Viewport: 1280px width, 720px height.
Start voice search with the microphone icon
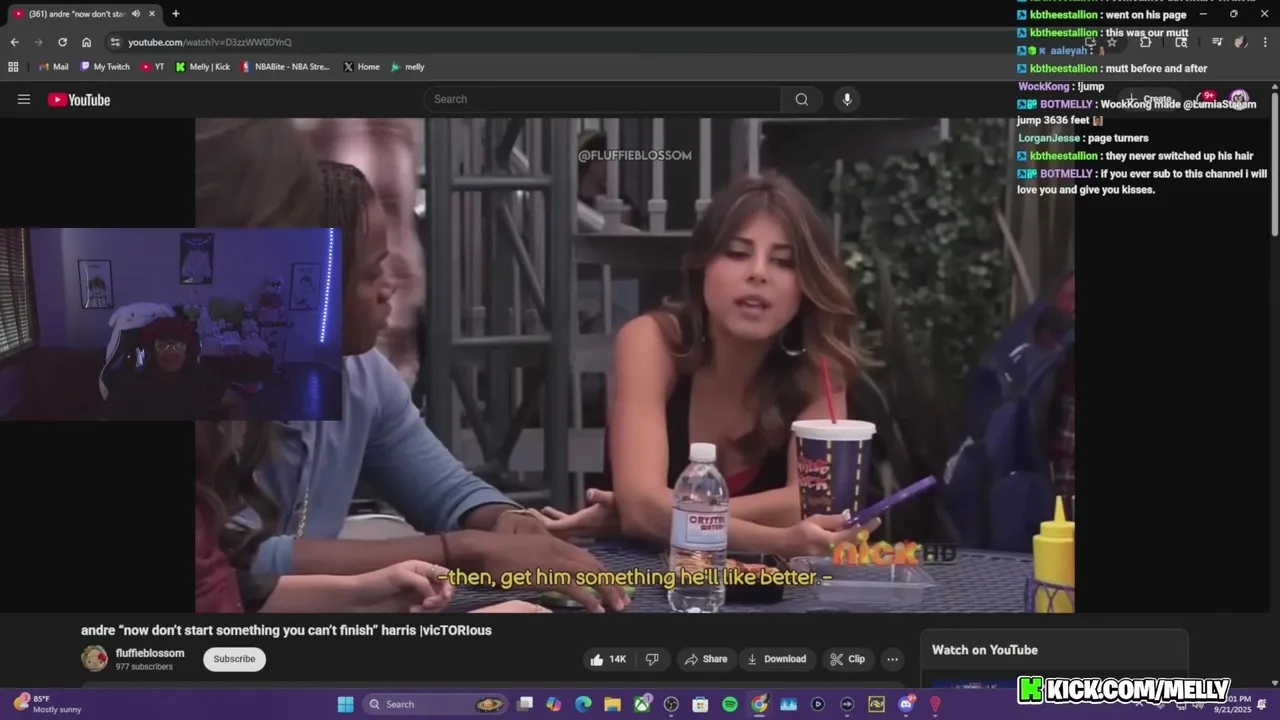(847, 99)
